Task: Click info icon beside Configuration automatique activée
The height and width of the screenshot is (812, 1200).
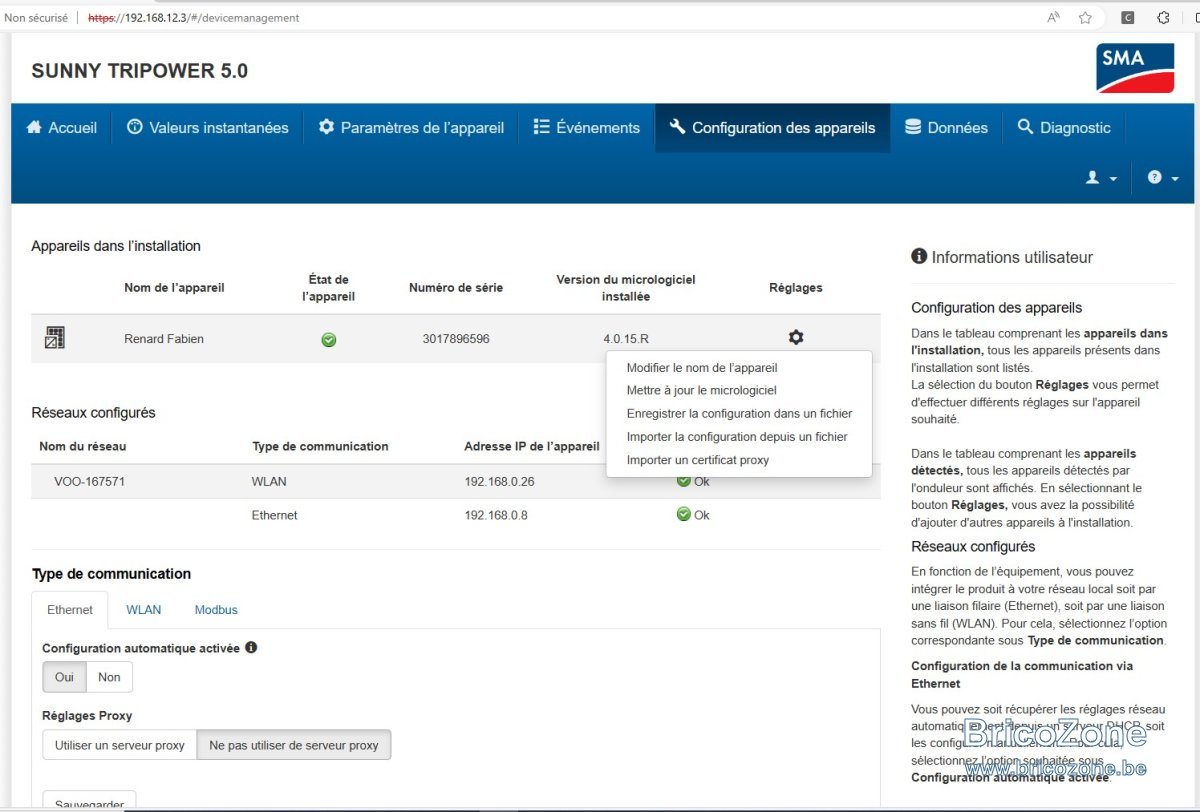Action: coord(251,647)
